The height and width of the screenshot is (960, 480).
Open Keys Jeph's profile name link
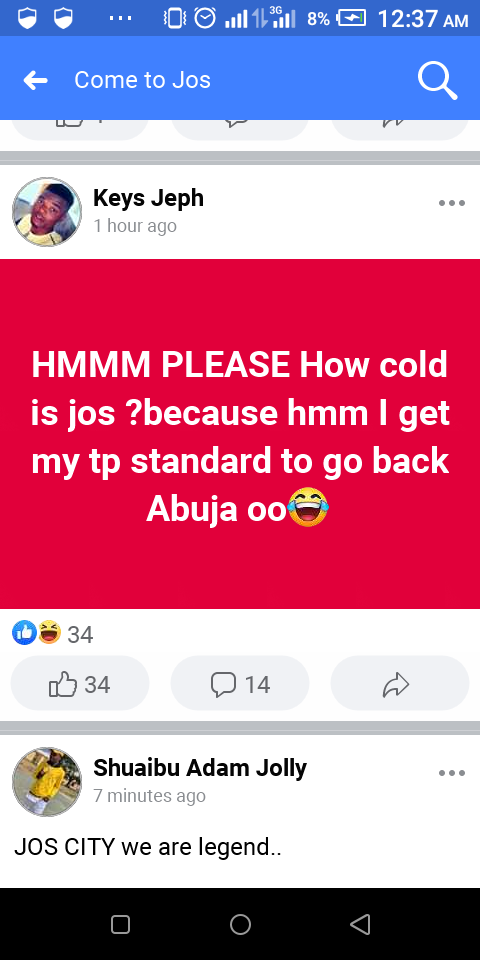click(x=148, y=198)
